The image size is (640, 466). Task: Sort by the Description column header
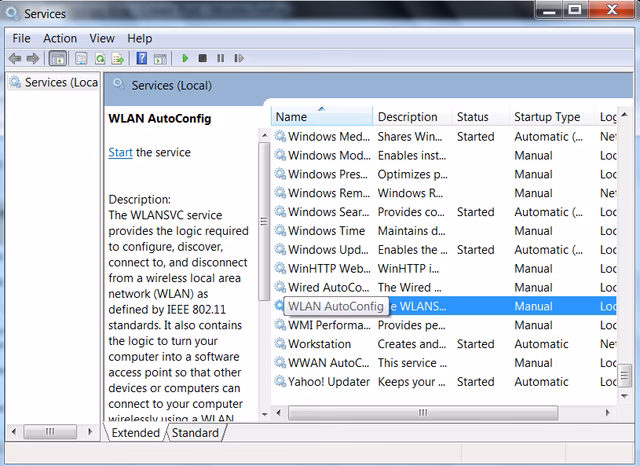(x=412, y=117)
